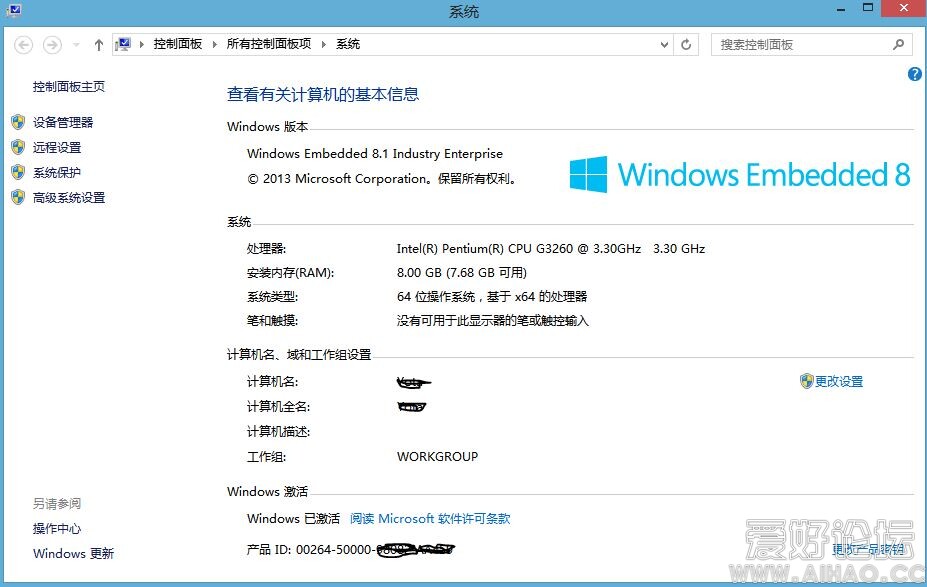The image size is (927, 587).
Task: Expand the chevron before 控制面板 breadcrumb
Action: pos(142,44)
